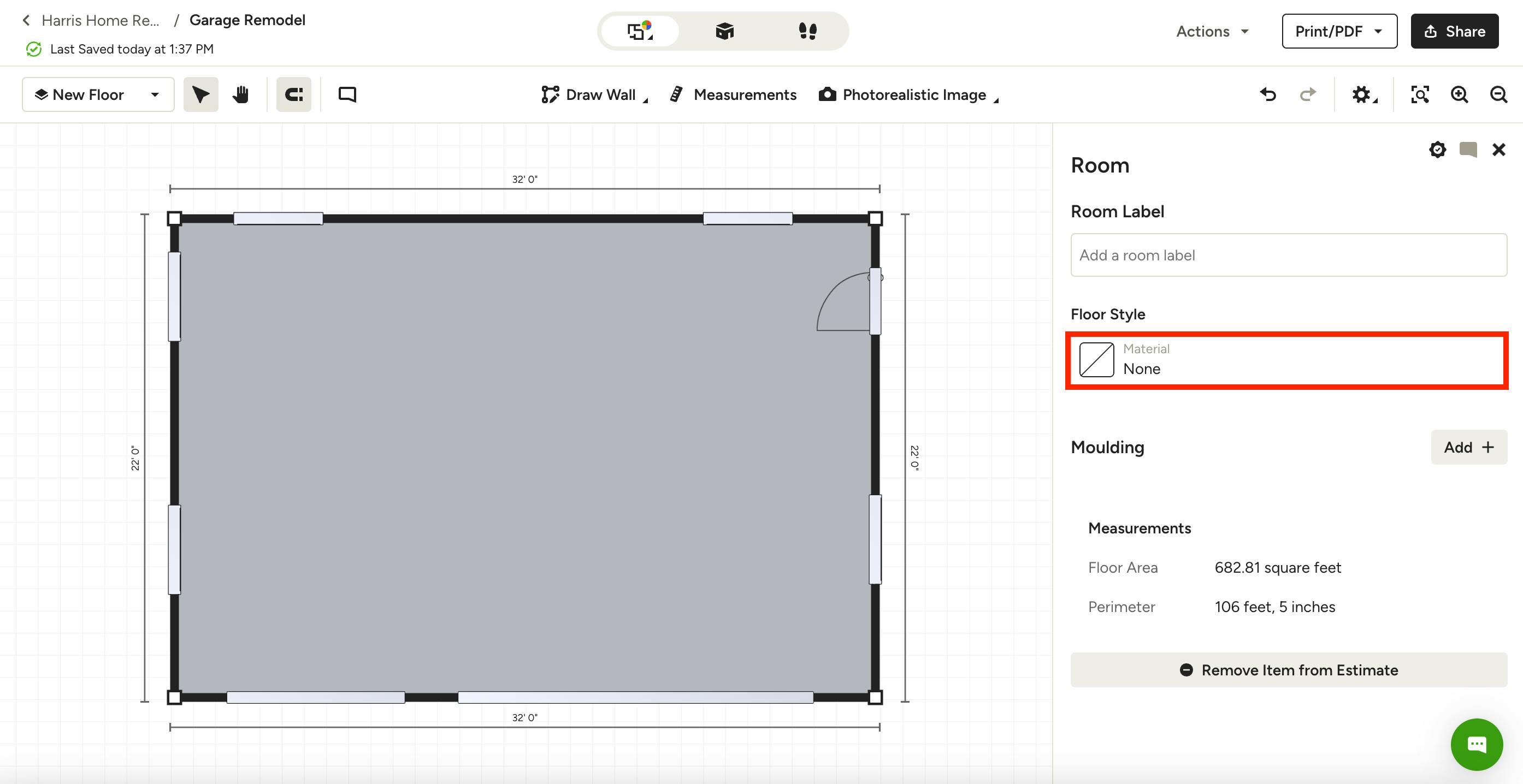Click the saved checkmark status icon
The width and height of the screenshot is (1523, 784).
pos(34,49)
